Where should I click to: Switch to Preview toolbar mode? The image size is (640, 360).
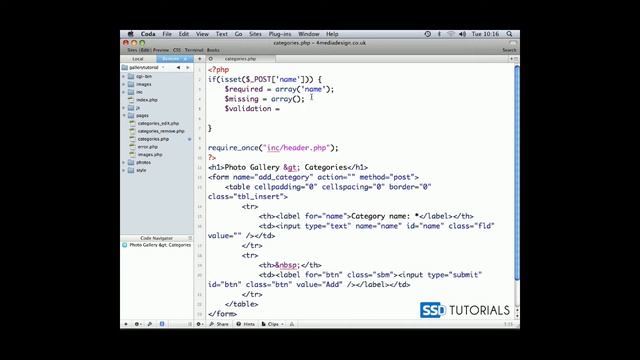(161, 50)
